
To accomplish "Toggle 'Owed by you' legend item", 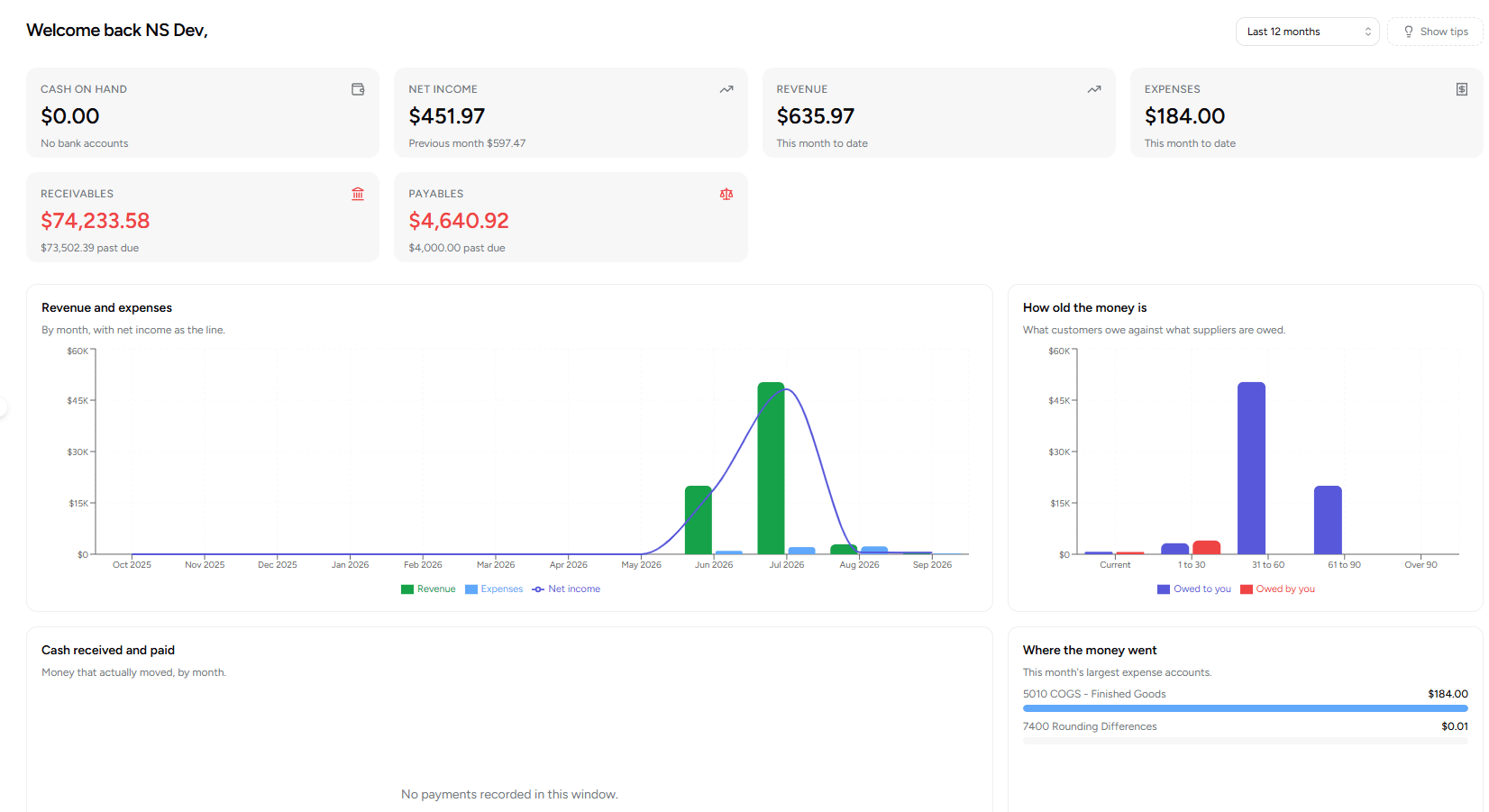I will 1277,589.
